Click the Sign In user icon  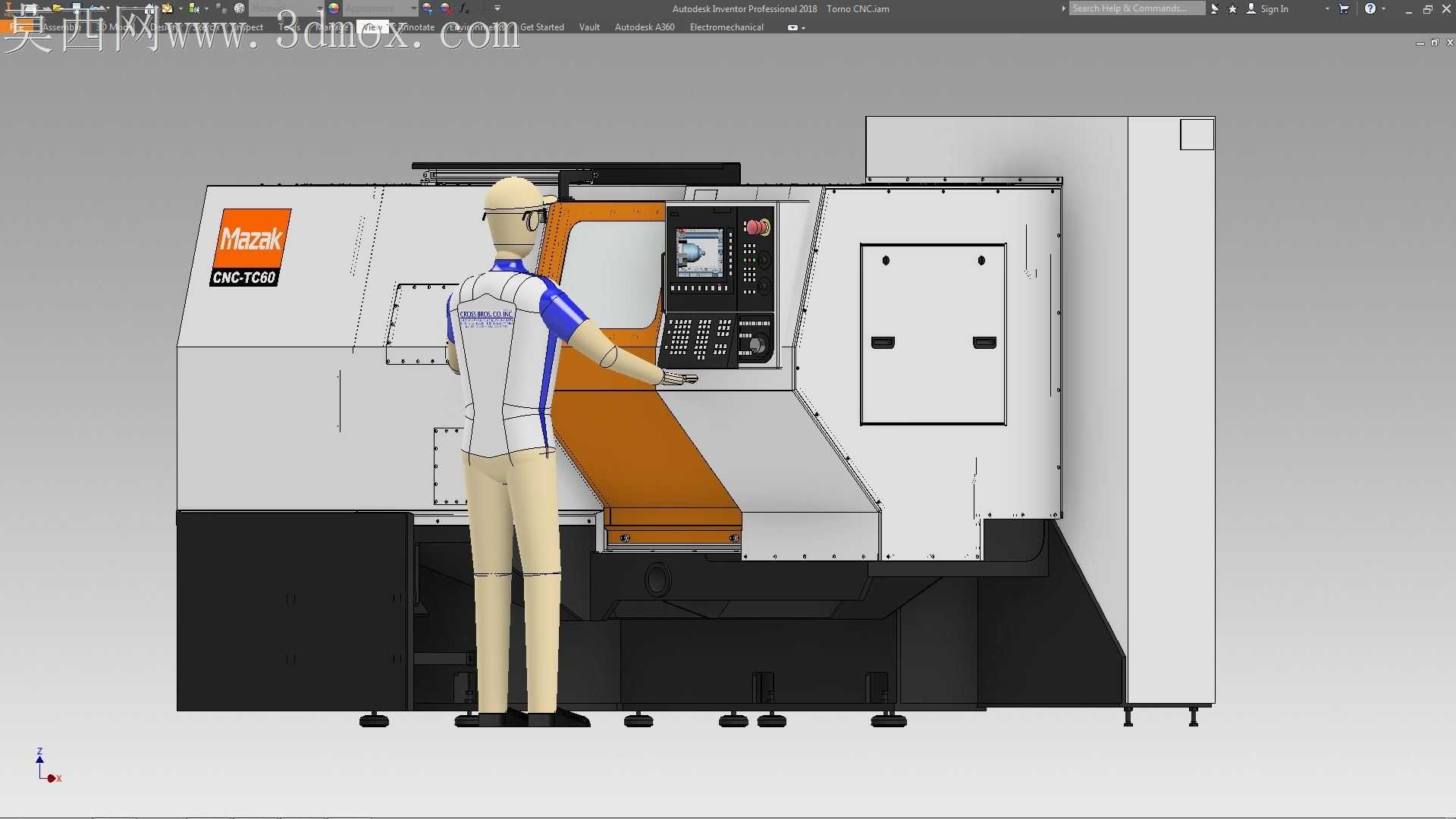point(1251,8)
